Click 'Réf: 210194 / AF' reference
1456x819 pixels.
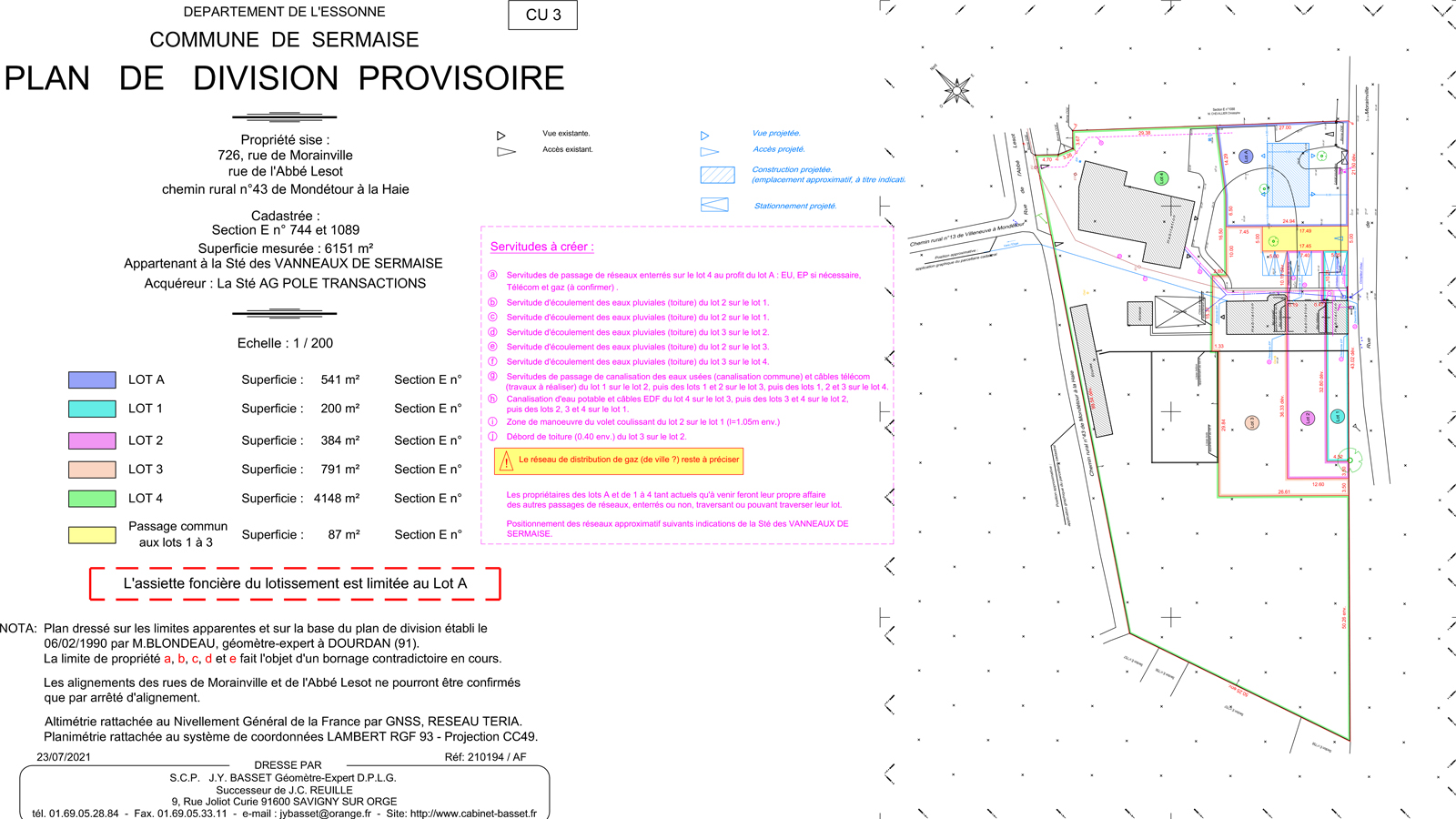[485, 757]
